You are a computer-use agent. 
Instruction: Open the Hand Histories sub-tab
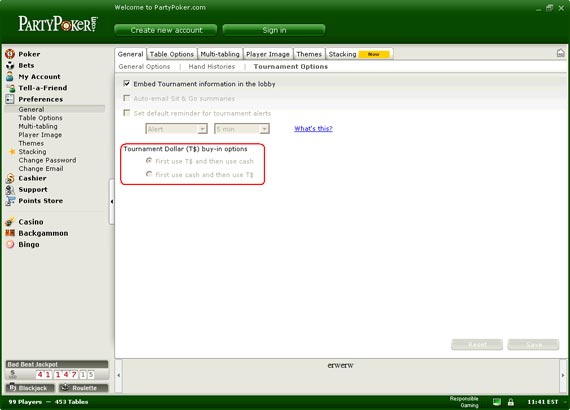pos(212,67)
